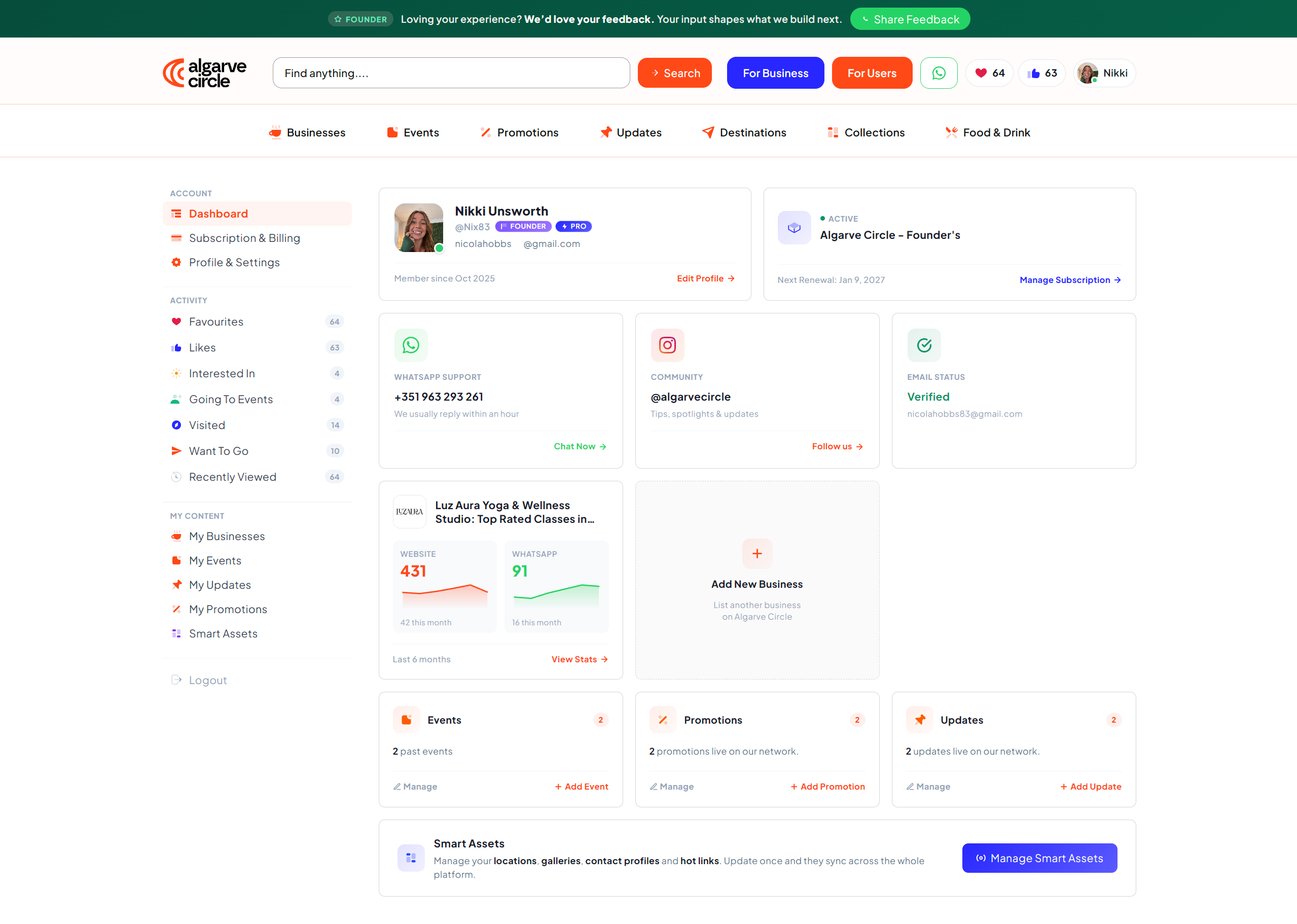Click the For Users button

[x=872, y=73]
